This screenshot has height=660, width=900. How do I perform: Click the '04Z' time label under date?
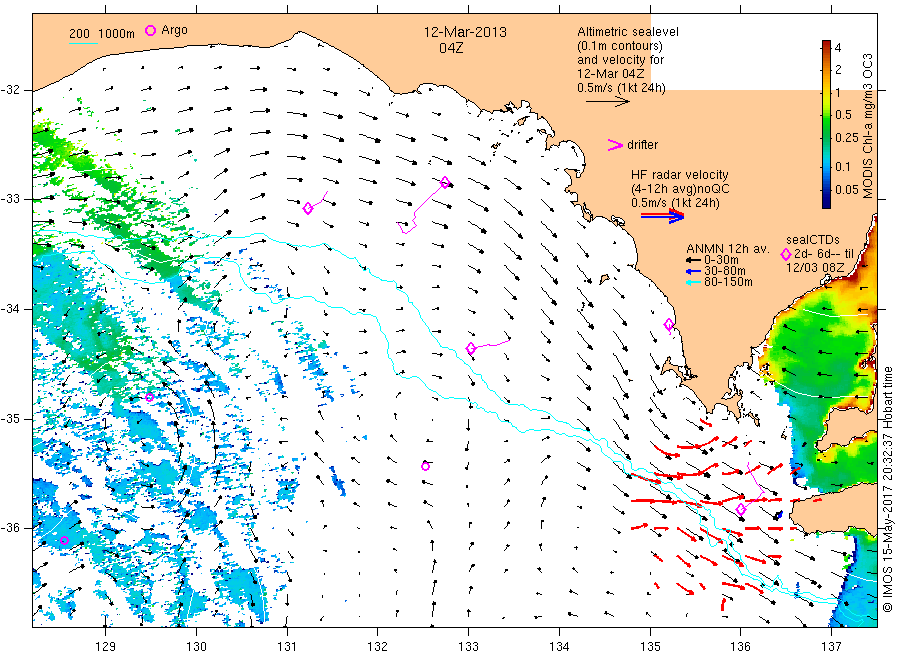[451, 48]
